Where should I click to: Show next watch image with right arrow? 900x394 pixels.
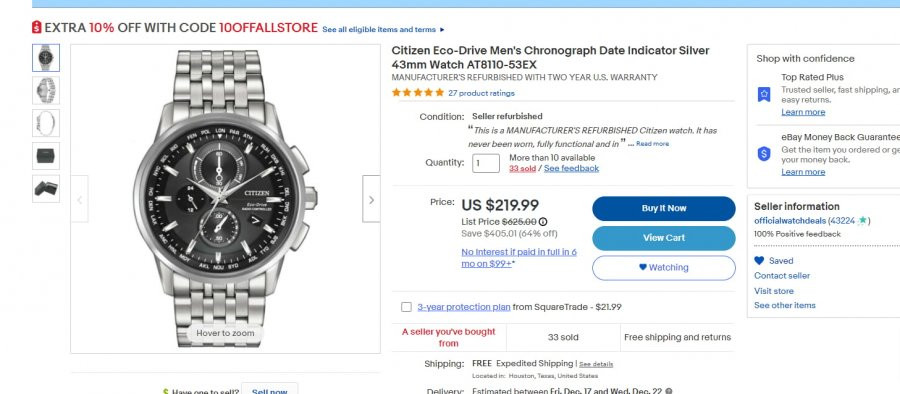pos(371,199)
